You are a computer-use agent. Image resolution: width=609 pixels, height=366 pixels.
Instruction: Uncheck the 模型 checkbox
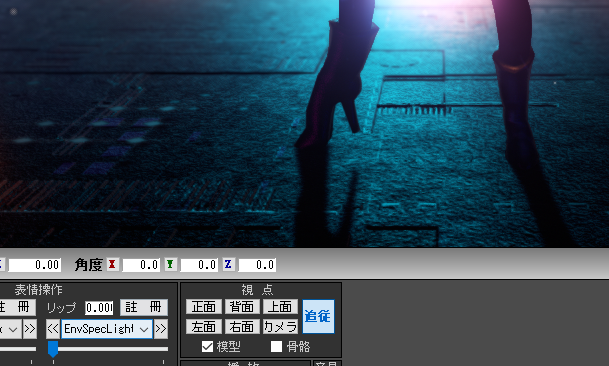[x=207, y=346]
